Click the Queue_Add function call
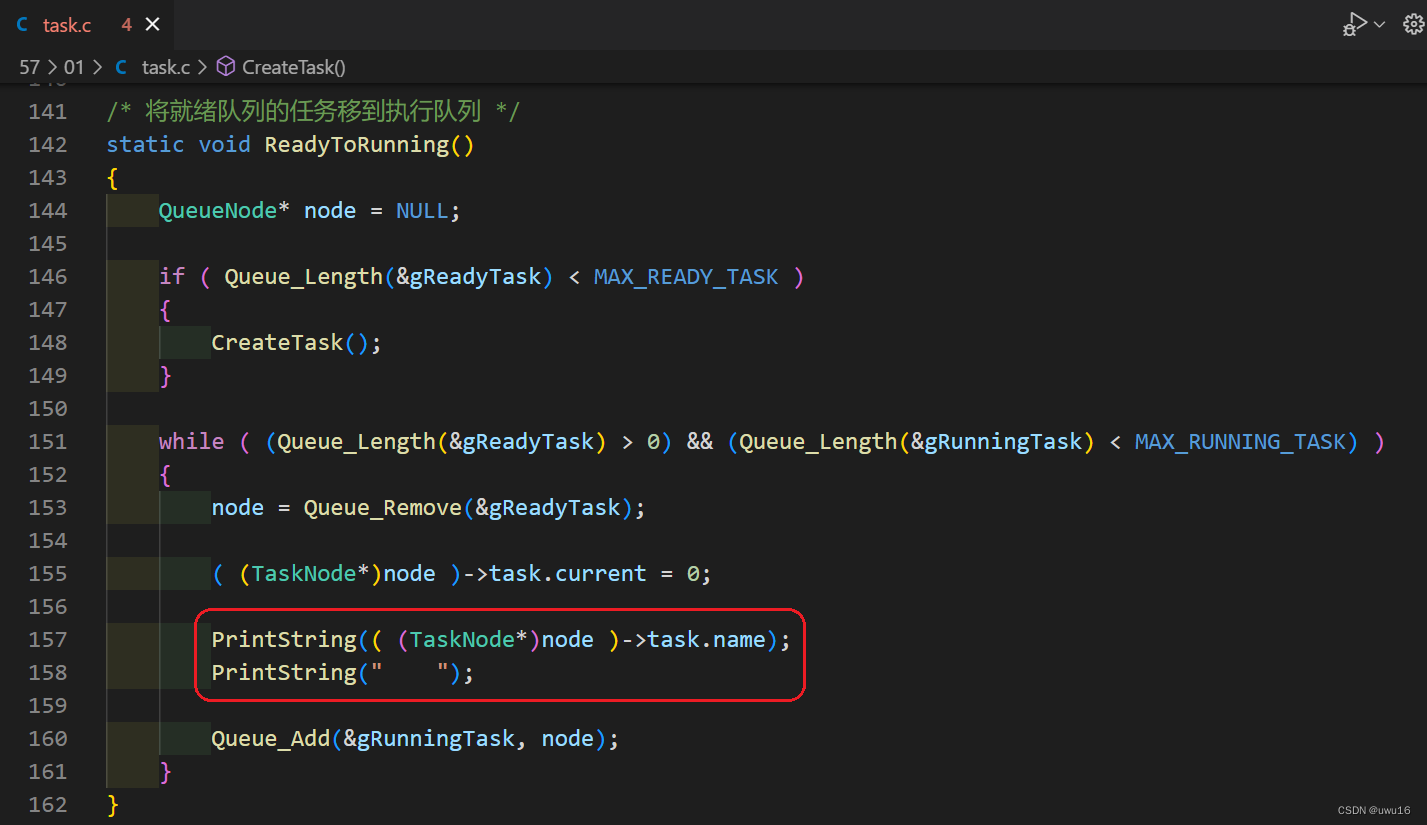1427x825 pixels. click(x=271, y=738)
